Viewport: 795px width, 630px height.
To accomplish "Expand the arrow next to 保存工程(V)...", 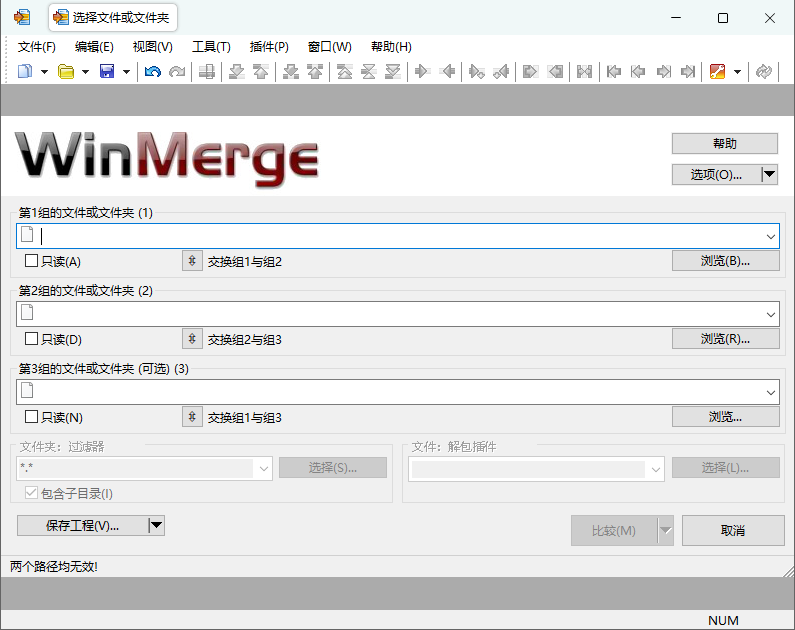I will pyautogui.click(x=156, y=526).
